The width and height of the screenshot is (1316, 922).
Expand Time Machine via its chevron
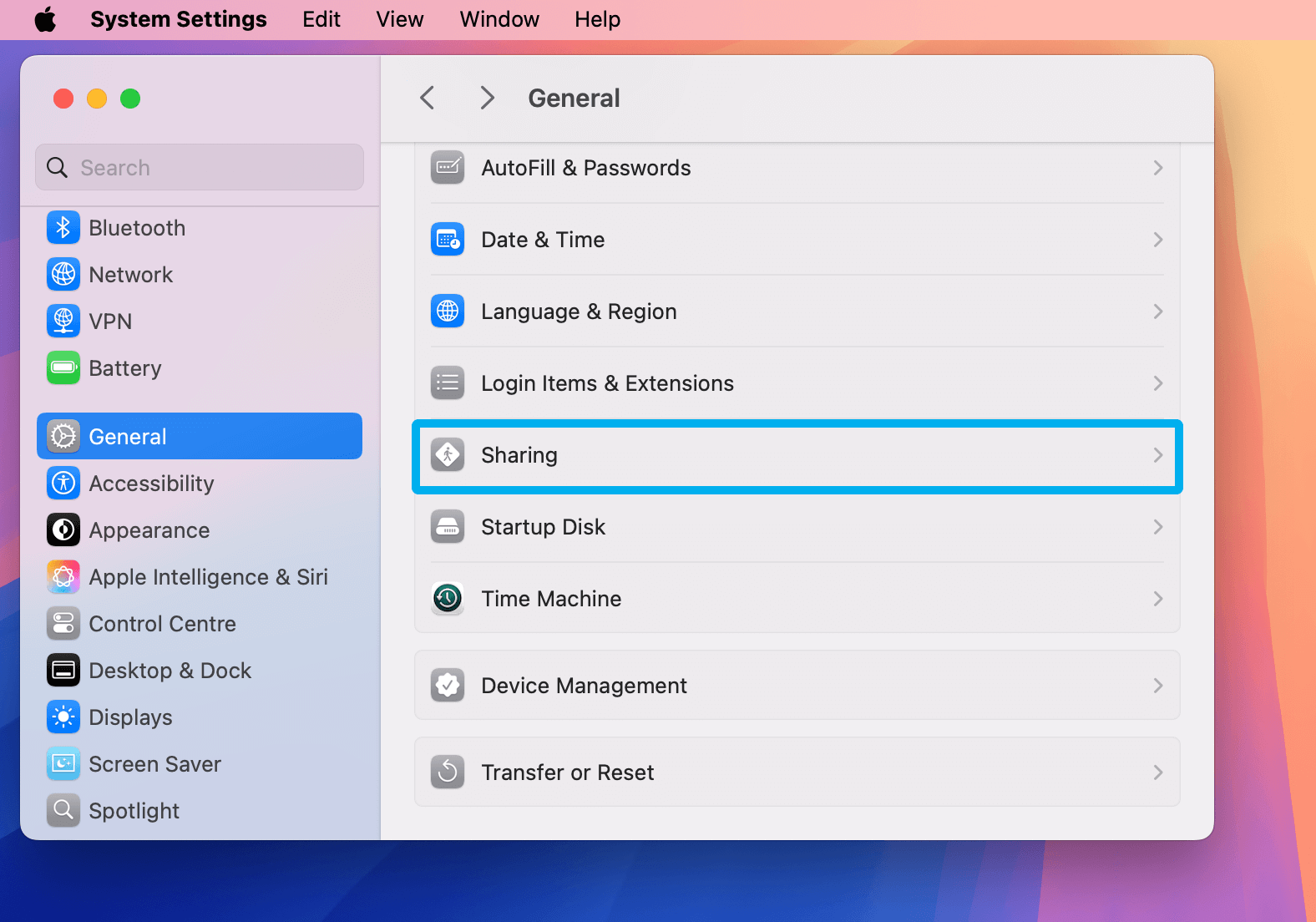(x=1158, y=599)
